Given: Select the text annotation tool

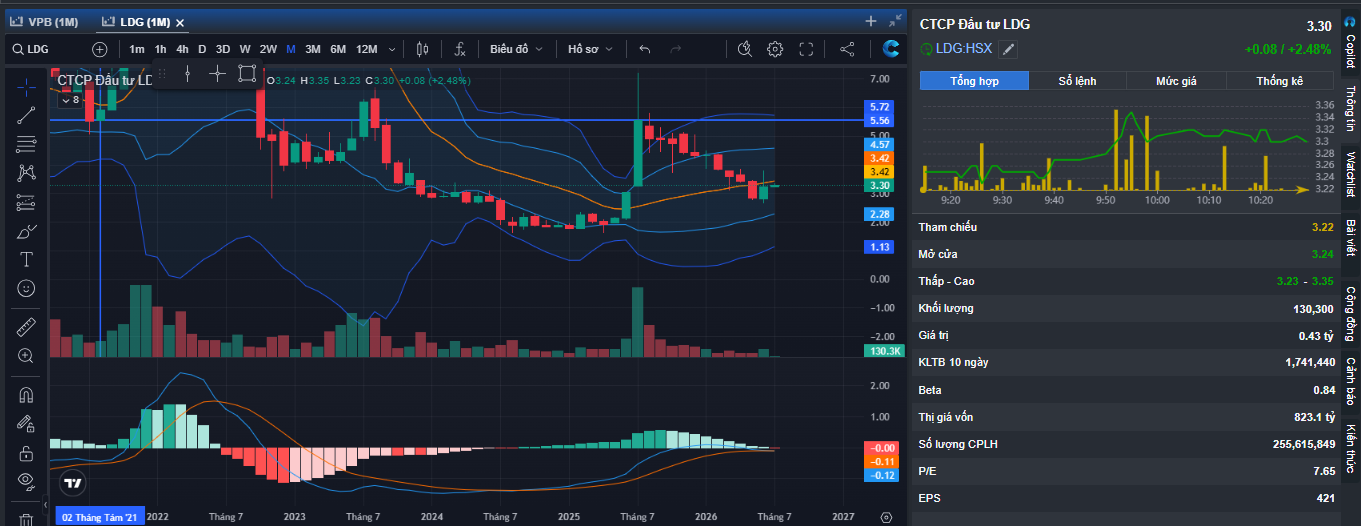Looking at the screenshot, I should (x=26, y=259).
